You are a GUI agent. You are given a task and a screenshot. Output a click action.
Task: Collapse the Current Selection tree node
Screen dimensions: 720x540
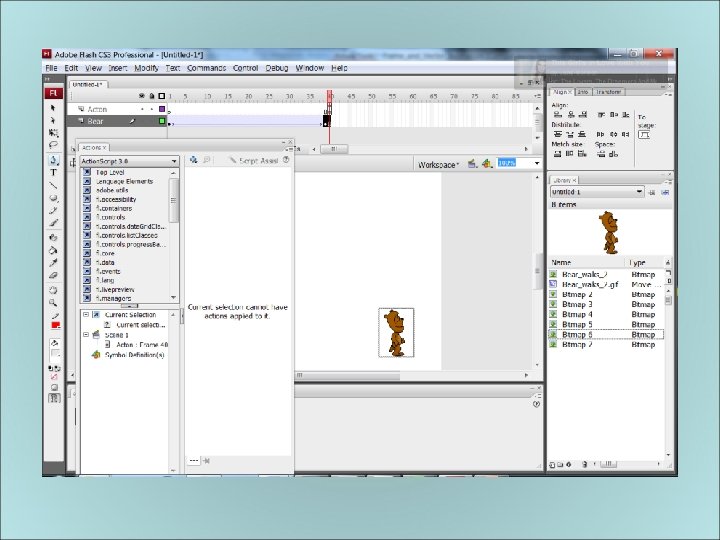pos(86,315)
